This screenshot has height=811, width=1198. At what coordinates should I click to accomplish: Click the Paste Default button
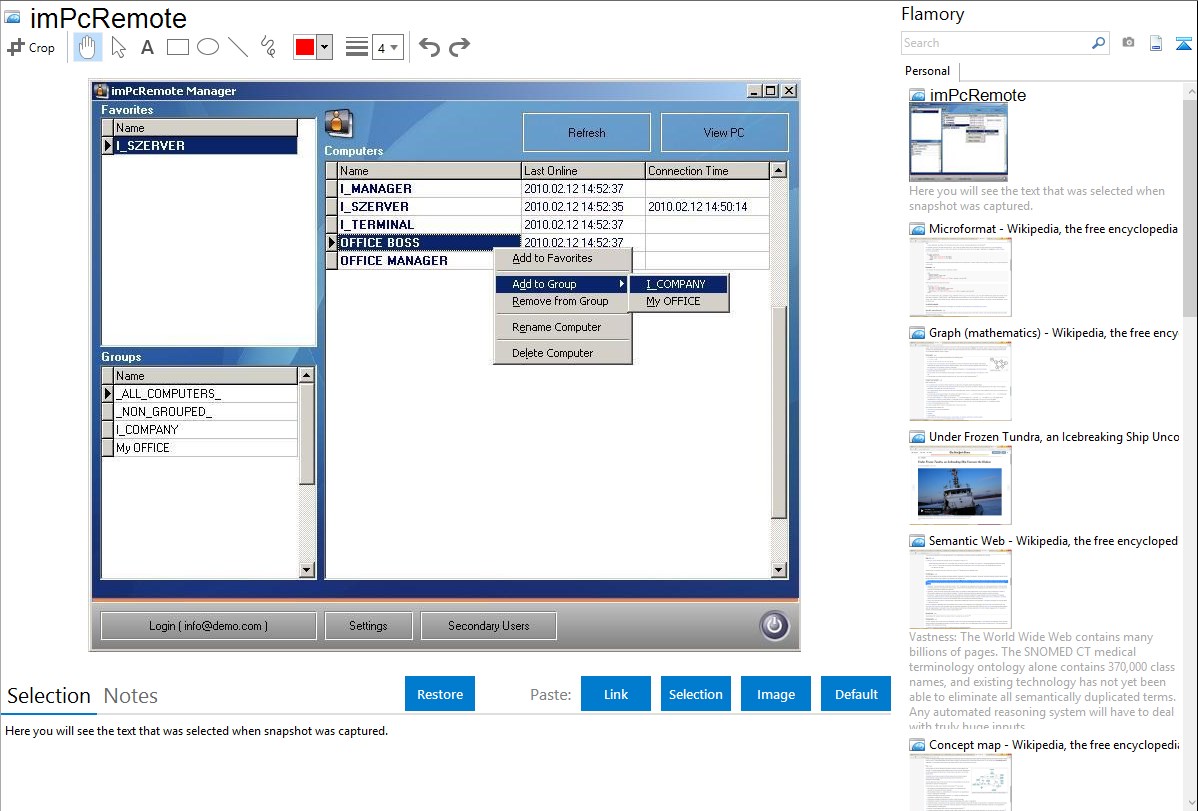pyautogui.click(x=856, y=694)
